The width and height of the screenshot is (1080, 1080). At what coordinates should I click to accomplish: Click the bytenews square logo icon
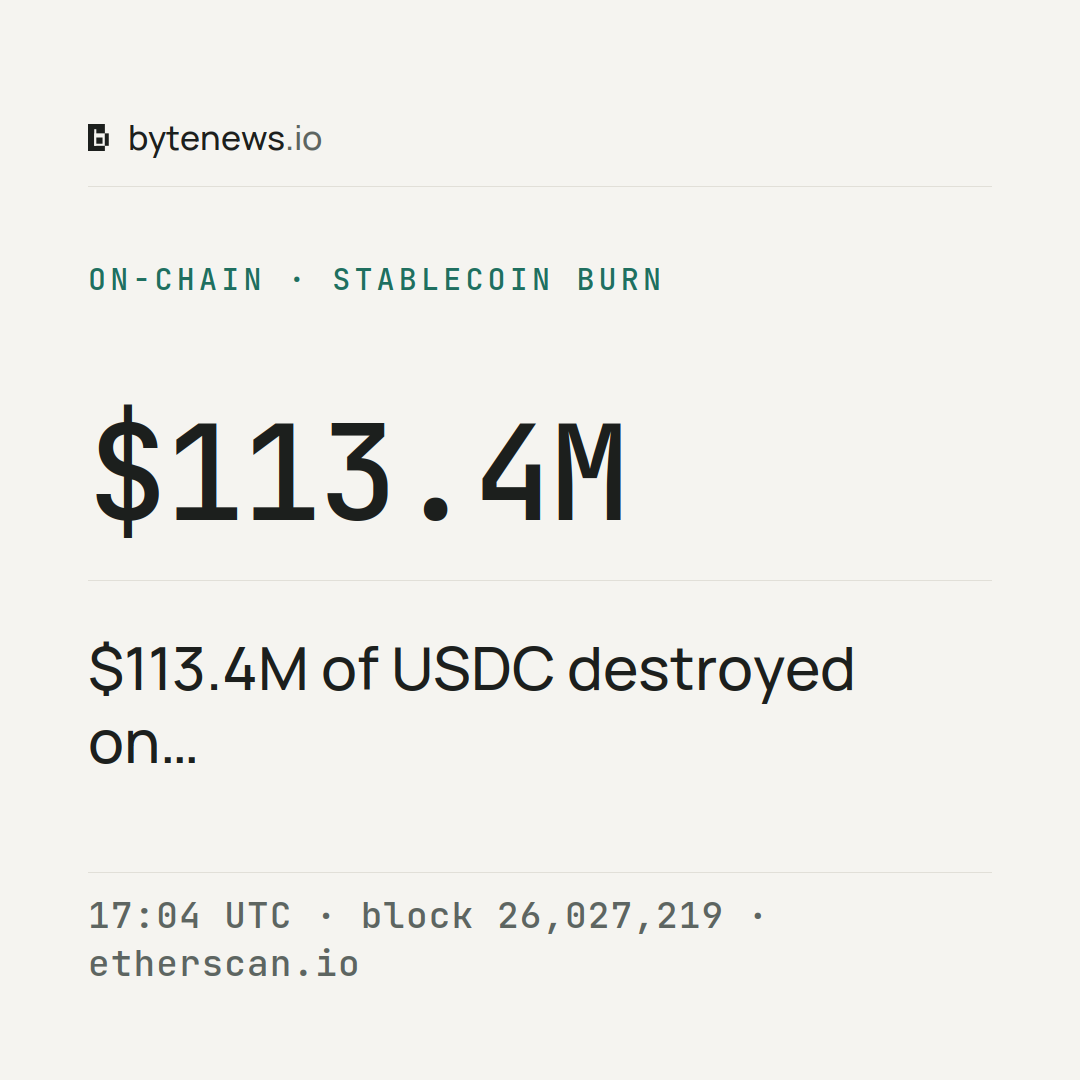click(98, 138)
